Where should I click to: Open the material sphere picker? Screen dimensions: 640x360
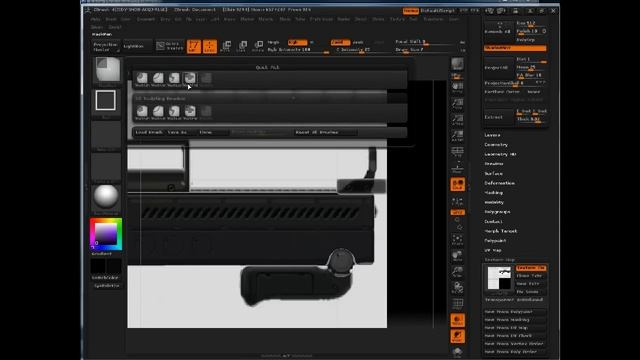point(106,197)
